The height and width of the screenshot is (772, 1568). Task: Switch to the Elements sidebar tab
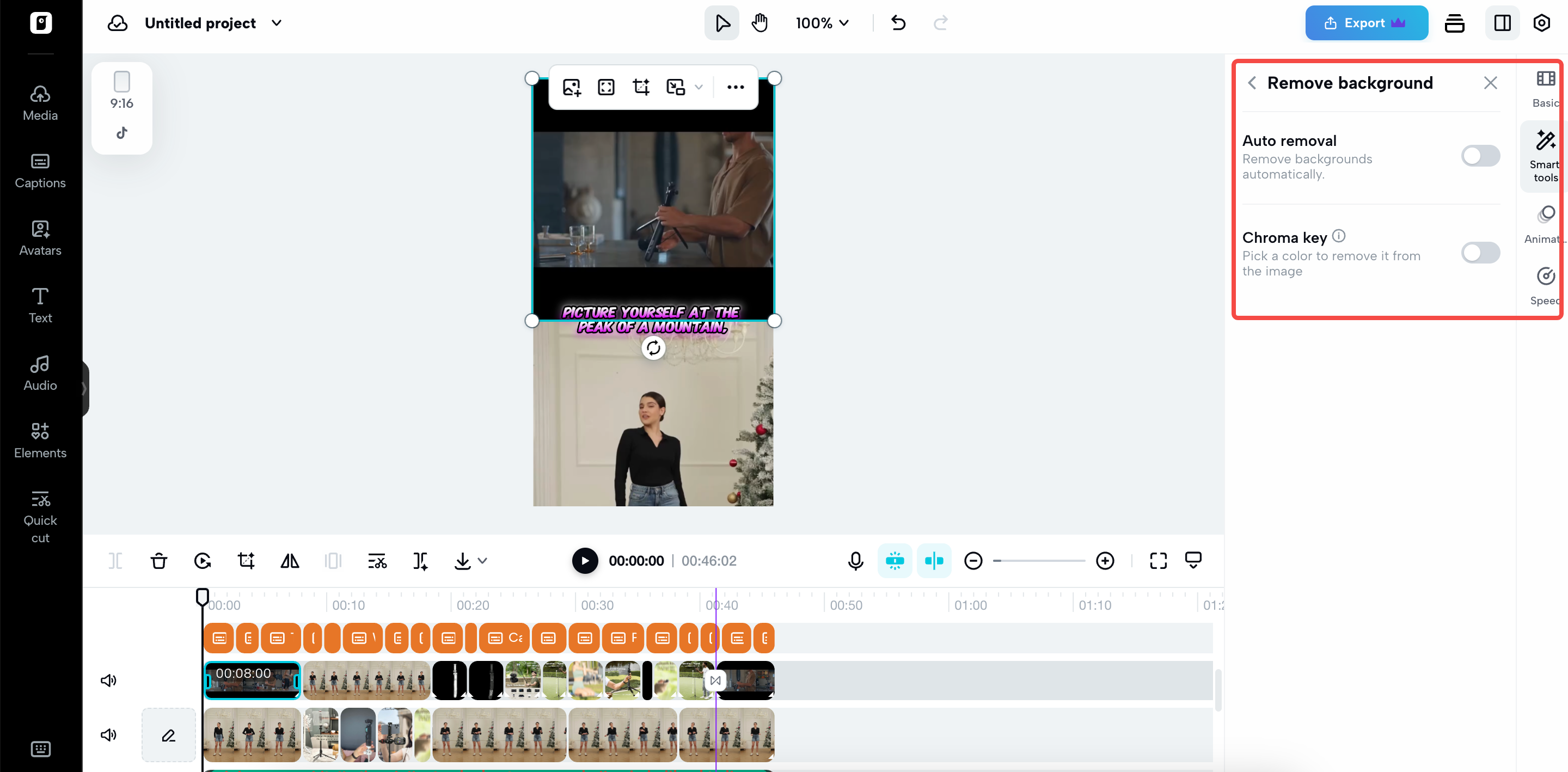point(40,440)
